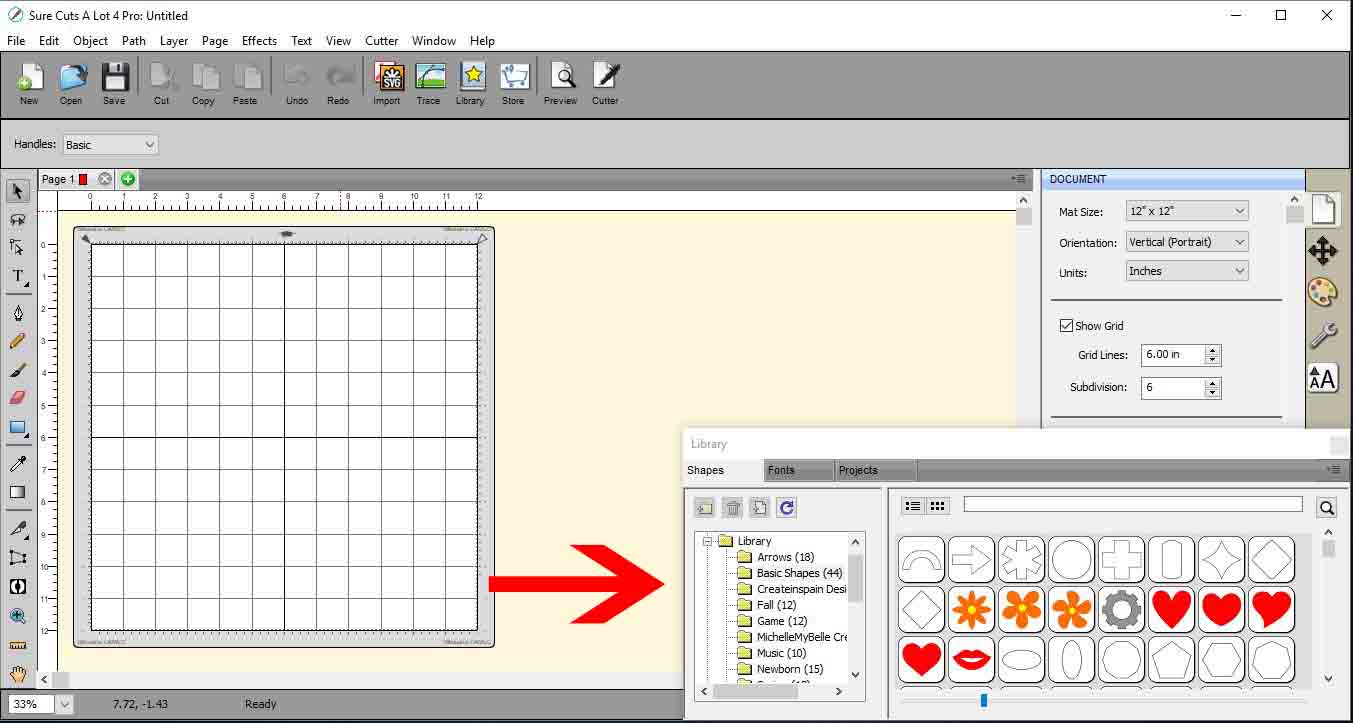The height and width of the screenshot is (723, 1353).
Task: Click the library search input field
Action: (1133, 505)
